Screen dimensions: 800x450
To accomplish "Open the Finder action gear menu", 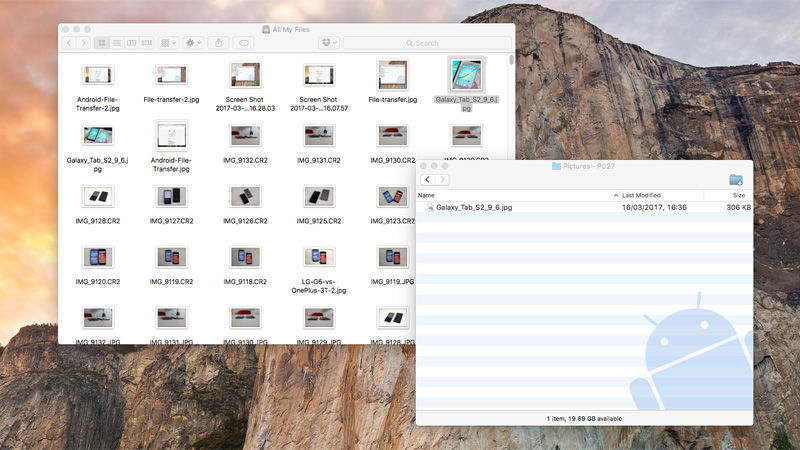I will 193,43.
